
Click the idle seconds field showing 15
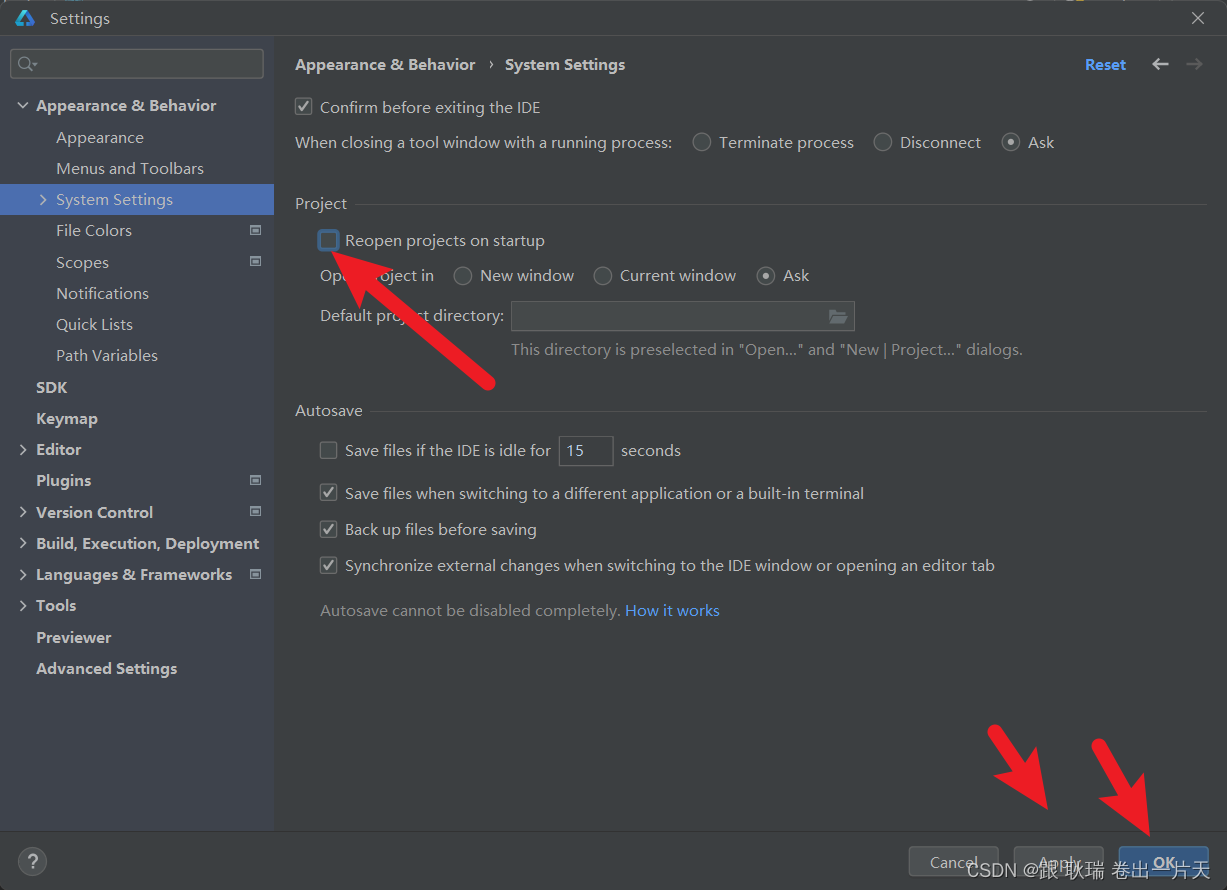[x=585, y=450]
